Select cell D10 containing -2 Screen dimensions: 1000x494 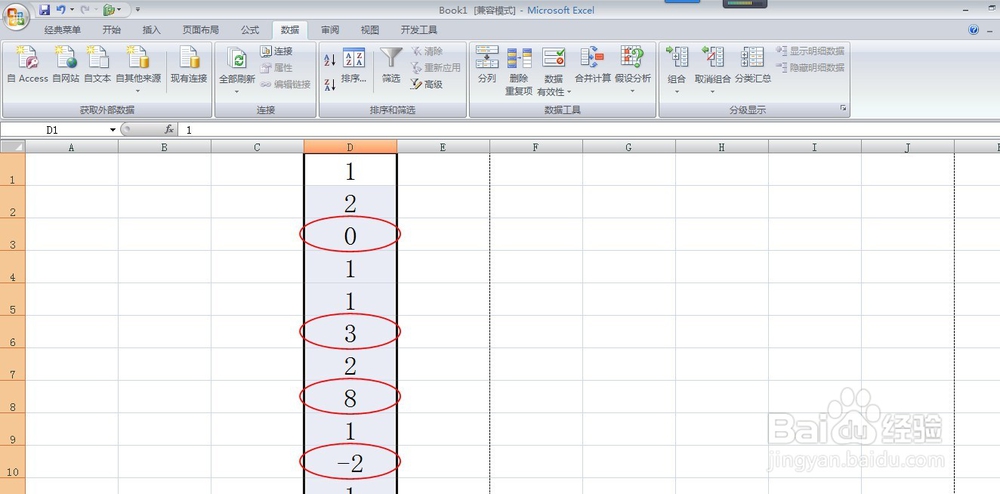350,461
